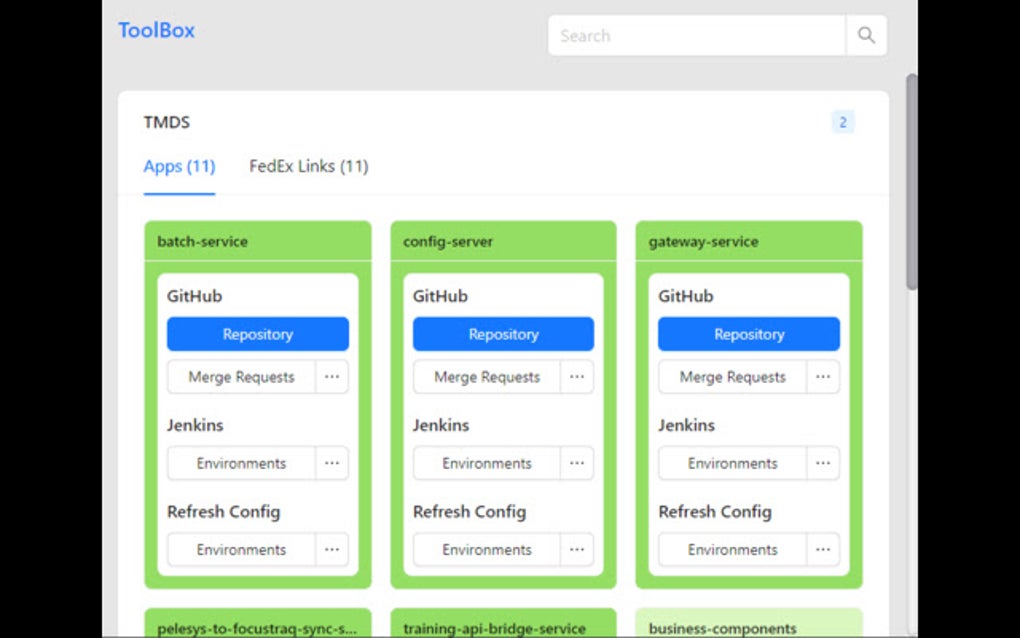Open the Repository for gateway-service

[748, 333]
